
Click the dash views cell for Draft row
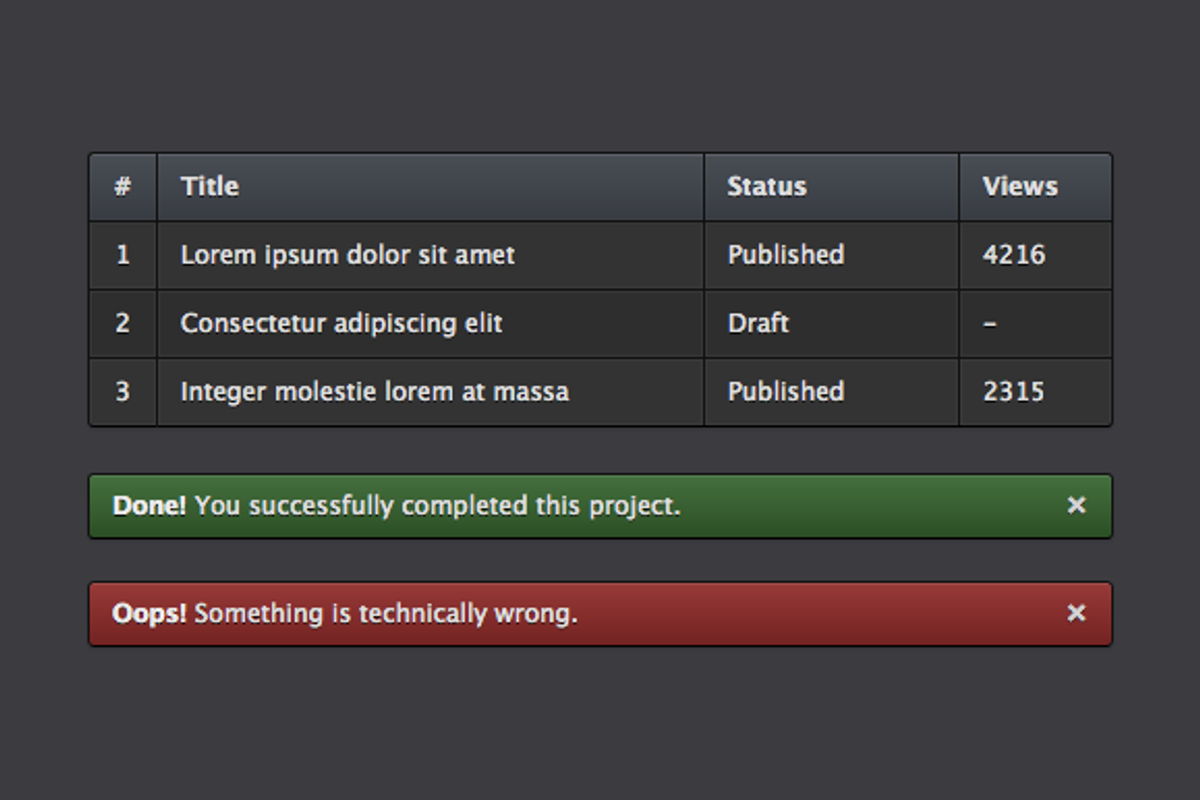point(989,324)
